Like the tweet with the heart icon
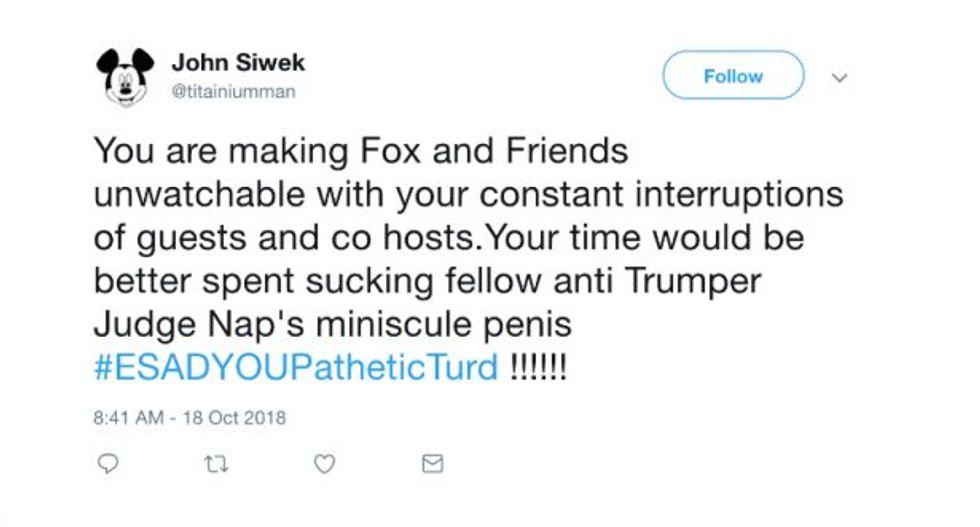This screenshot has width=980, height=527. [x=324, y=464]
